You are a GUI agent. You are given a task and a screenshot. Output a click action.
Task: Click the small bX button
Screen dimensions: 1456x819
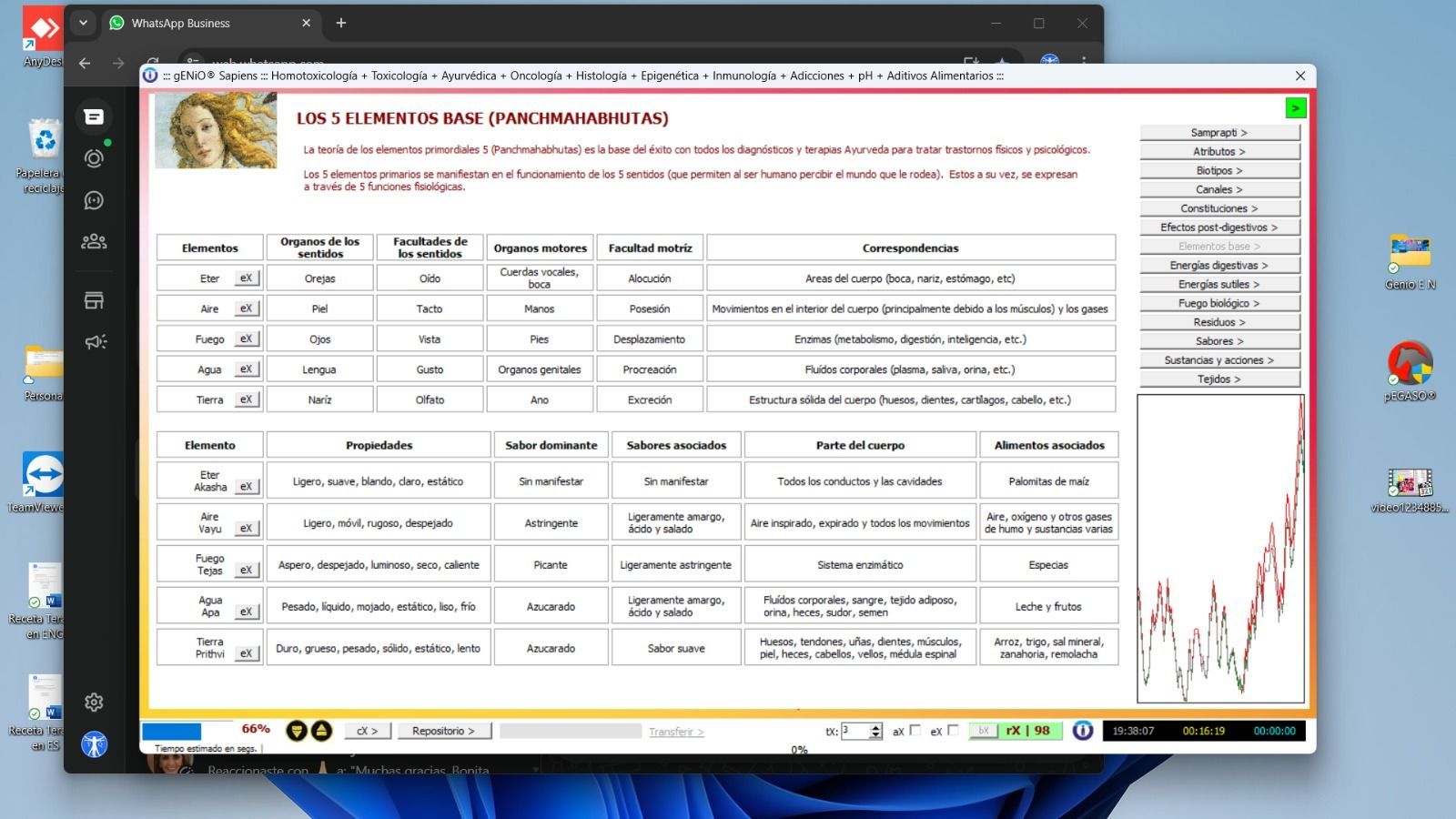tap(984, 731)
